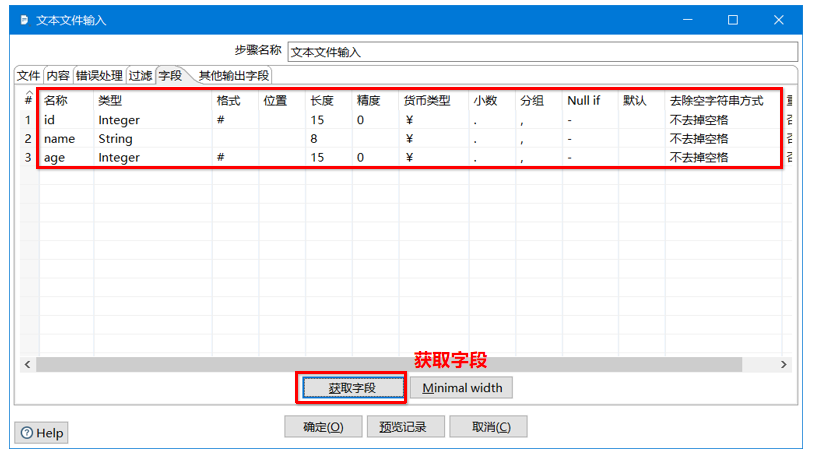Open the 过滤 tab

tap(140, 76)
